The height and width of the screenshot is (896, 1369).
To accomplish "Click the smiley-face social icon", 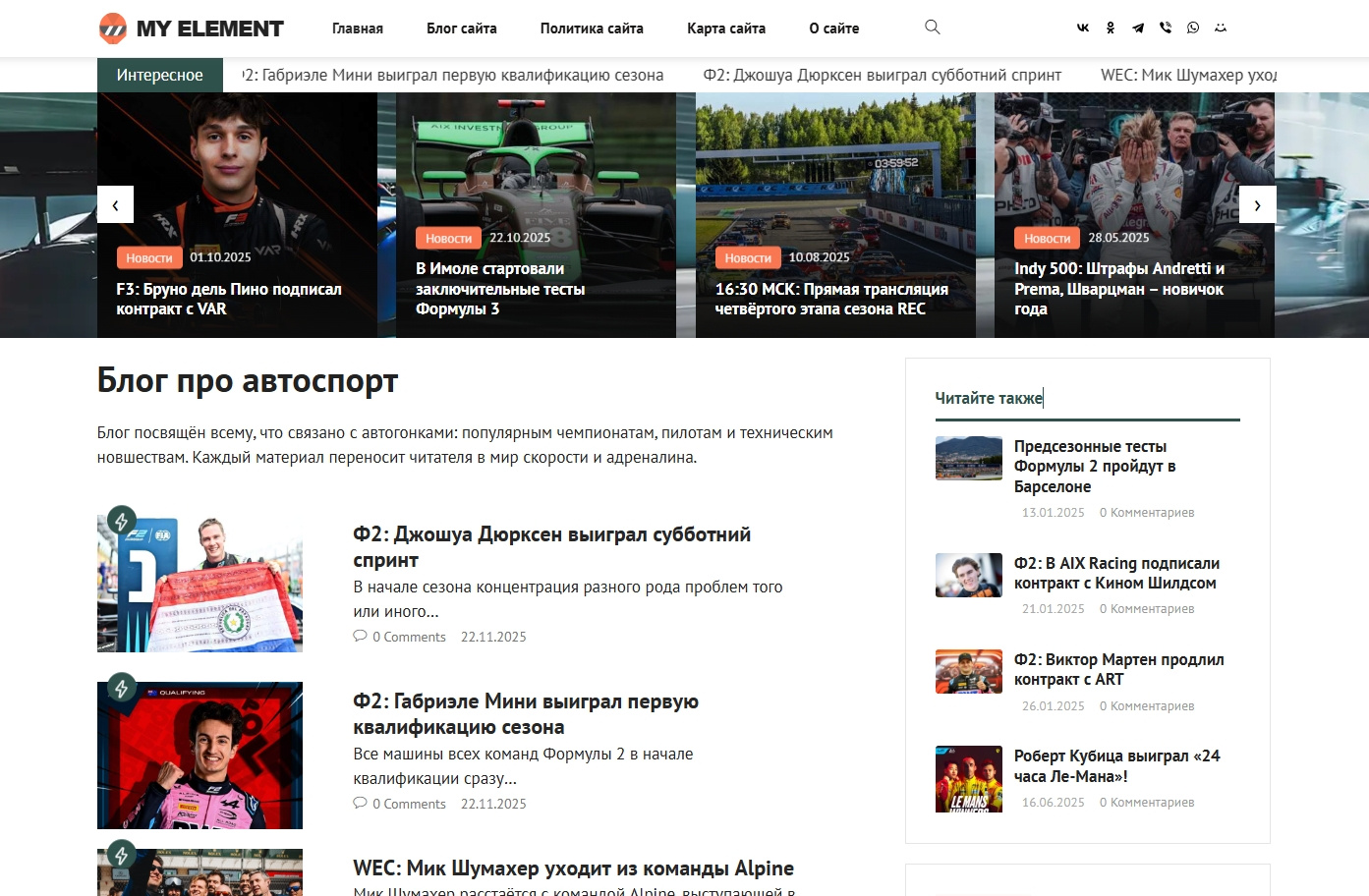I will coord(1221,28).
